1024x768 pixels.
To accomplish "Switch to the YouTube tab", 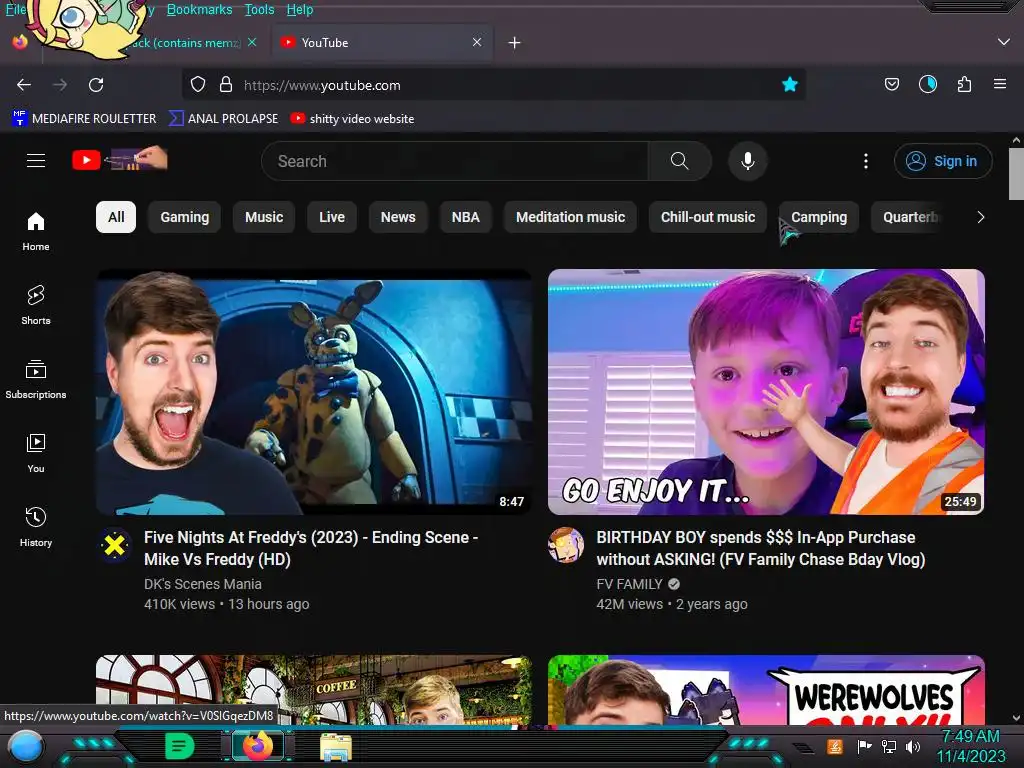I will pyautogui.click(x=382, y=42).
